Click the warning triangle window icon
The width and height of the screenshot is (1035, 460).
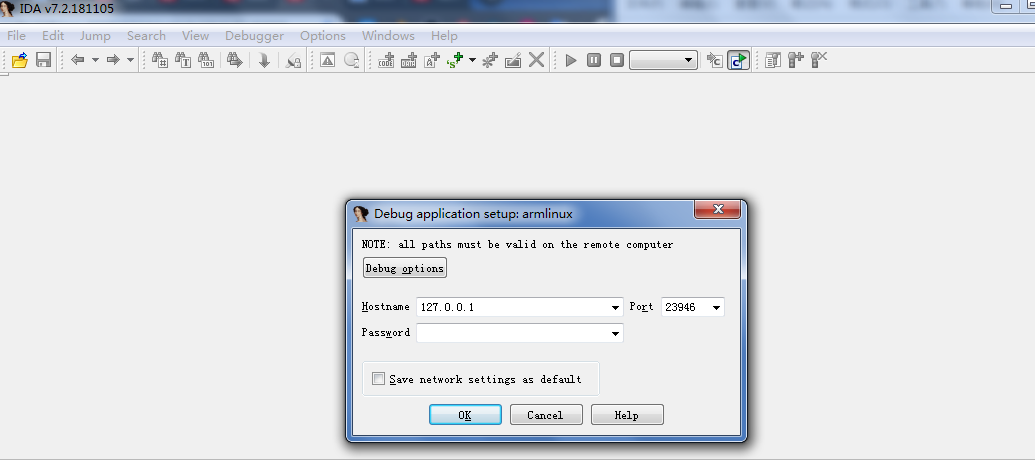coord(327,60)
